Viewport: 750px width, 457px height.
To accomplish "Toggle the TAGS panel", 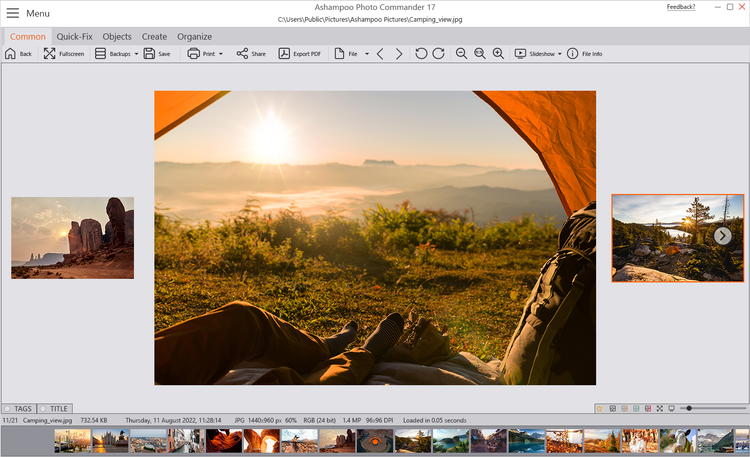I will pyautogui.click(x=18, y=409).
